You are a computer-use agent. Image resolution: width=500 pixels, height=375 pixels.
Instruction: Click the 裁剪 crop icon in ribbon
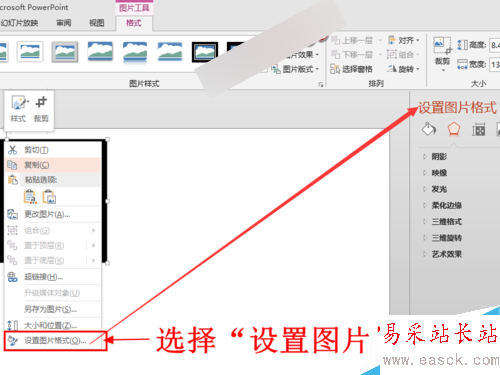[x=442, y=45]
